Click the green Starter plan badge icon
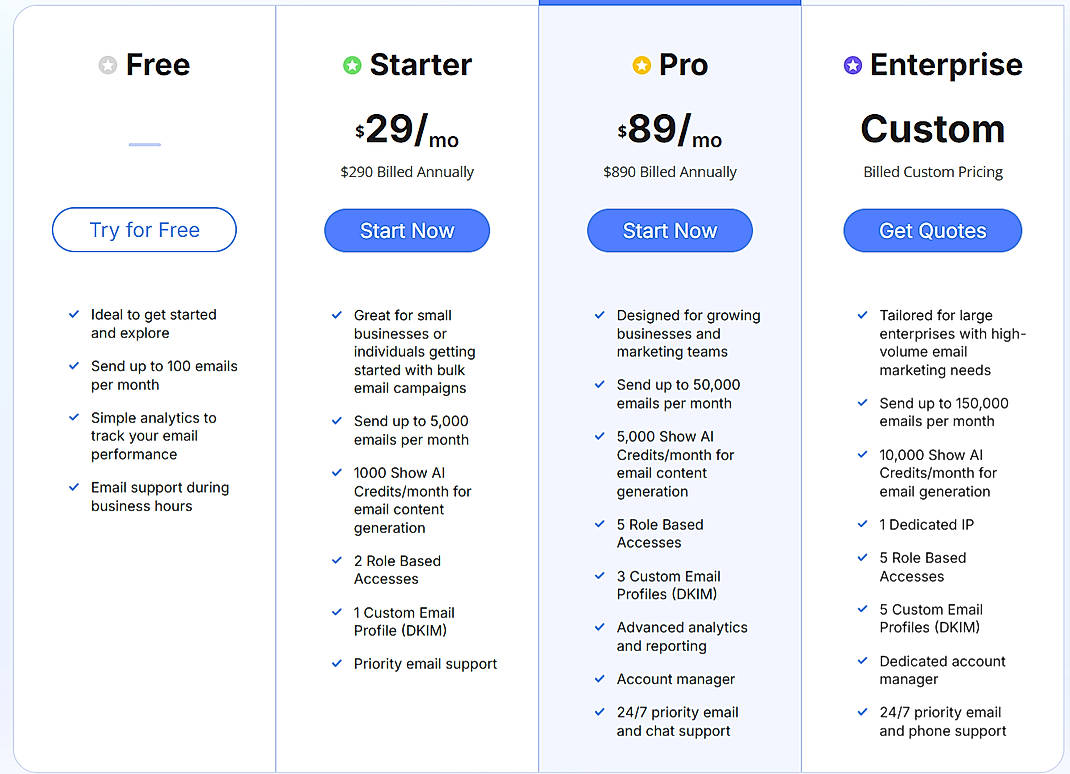This screenshot has height=774, width=1070. click(351, 65)
